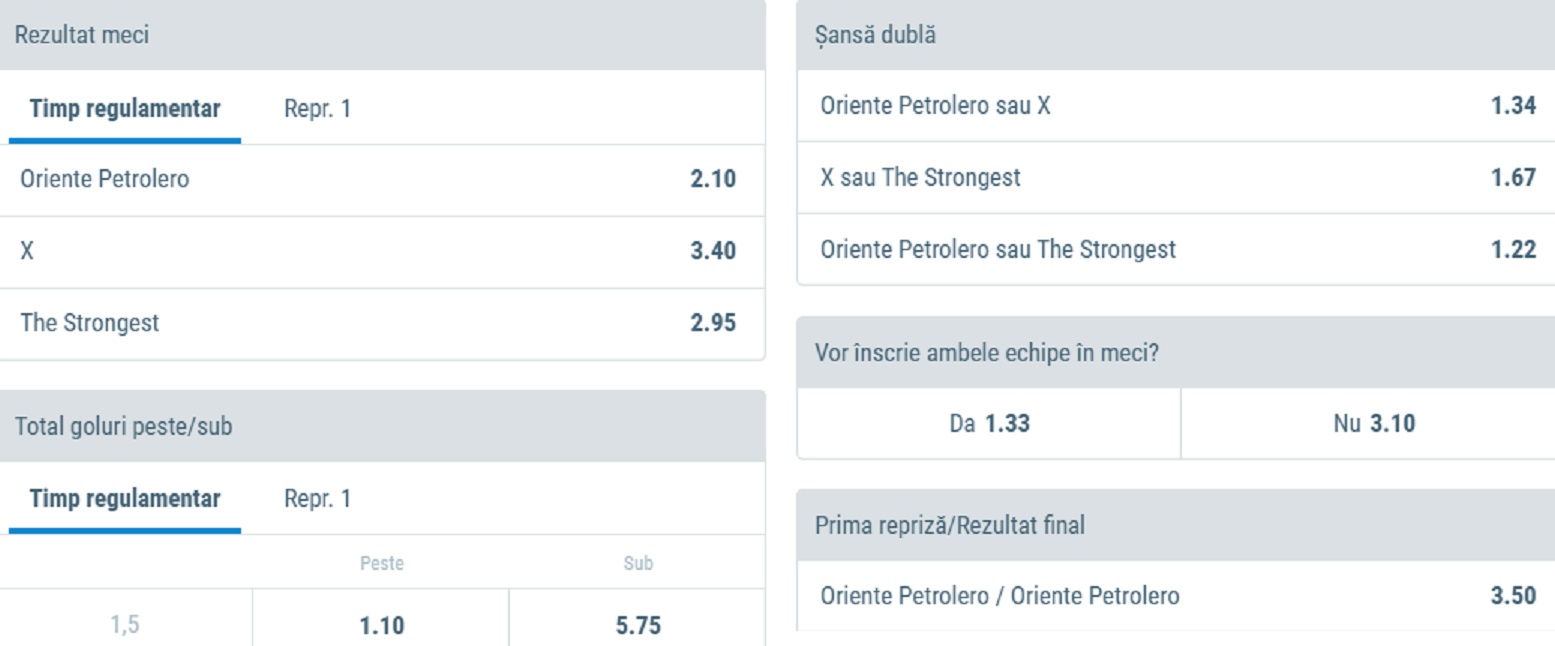Pick Oriente Petrolero / Oriente Petrolero 3.50

click(1176, 596)
